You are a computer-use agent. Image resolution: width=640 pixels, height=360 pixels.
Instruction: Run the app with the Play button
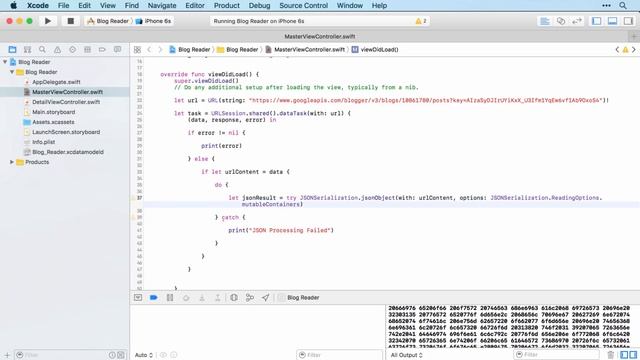click(48, 21)
